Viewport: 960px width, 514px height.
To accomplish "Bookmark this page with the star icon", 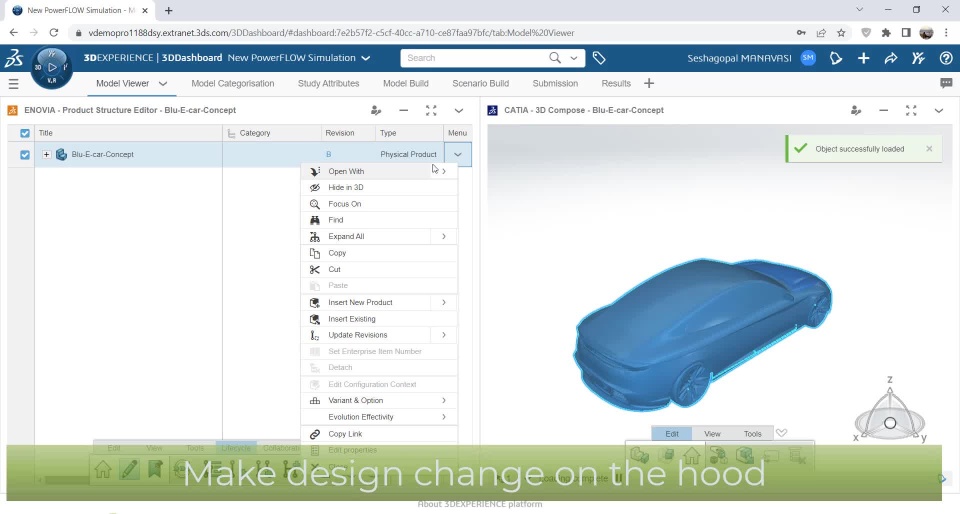I will (x=841, y=32).
